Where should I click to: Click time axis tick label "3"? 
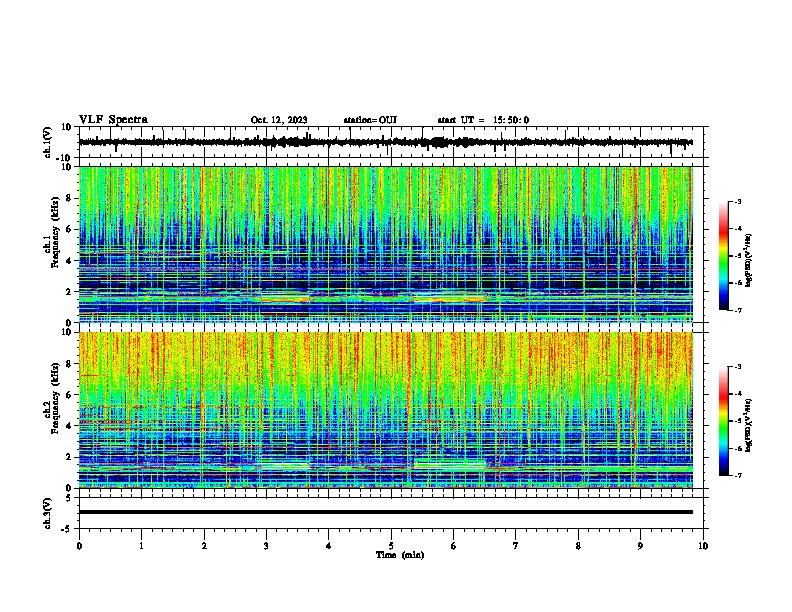266,546
